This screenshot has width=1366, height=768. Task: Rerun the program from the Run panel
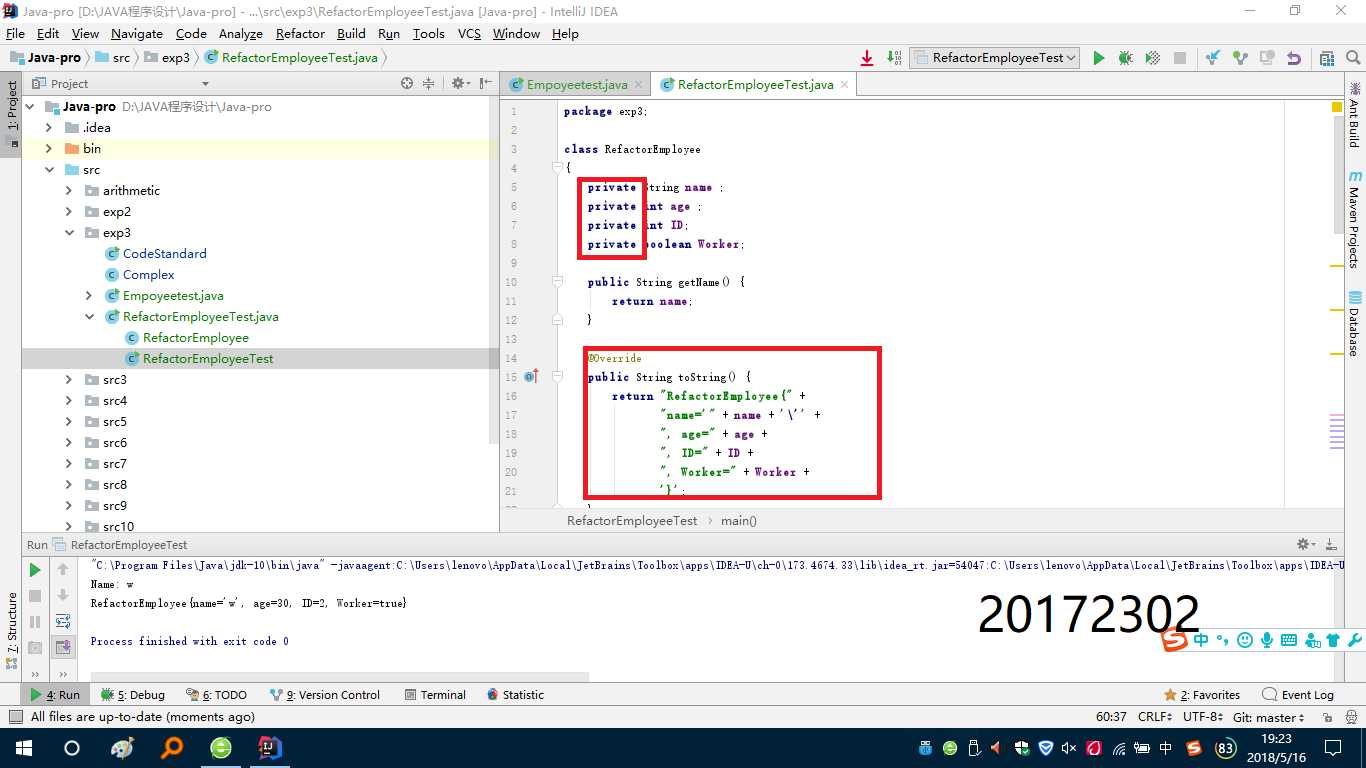pyautogui.click(x=35, y=570)
